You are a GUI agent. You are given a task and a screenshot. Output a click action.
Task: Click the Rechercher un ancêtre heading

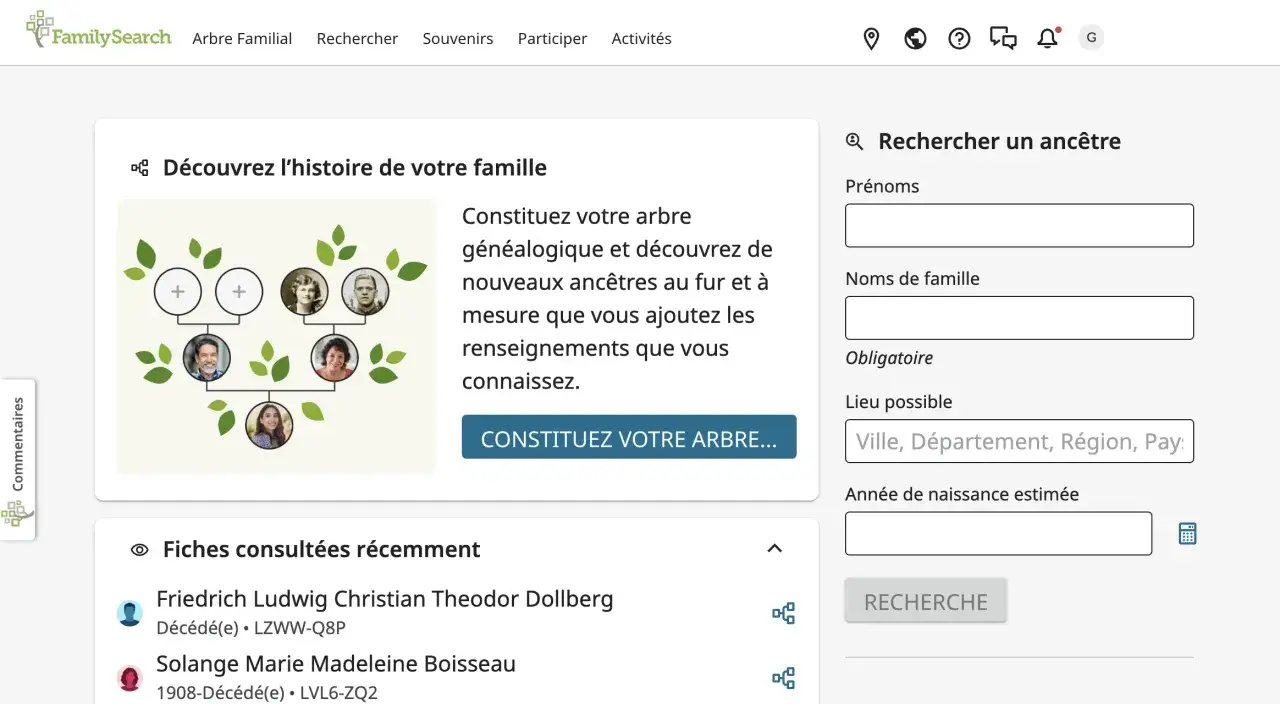click(999, 141)
